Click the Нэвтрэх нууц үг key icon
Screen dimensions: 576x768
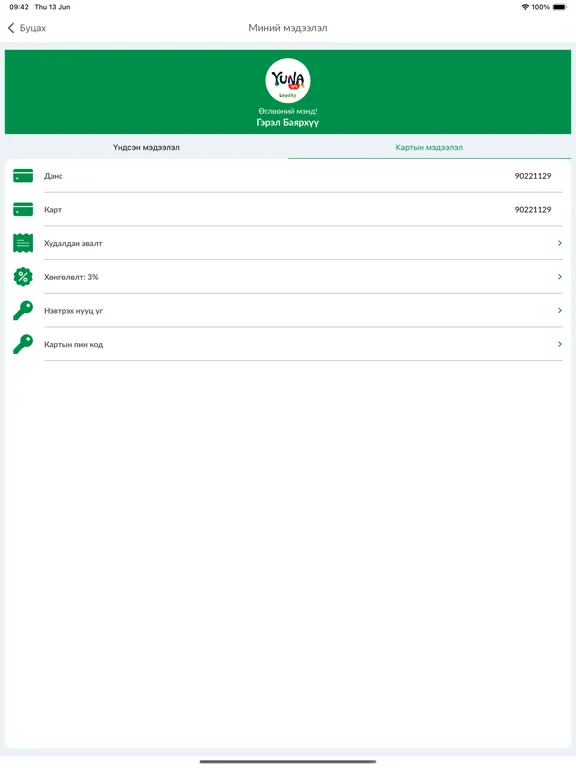(23, 311)
